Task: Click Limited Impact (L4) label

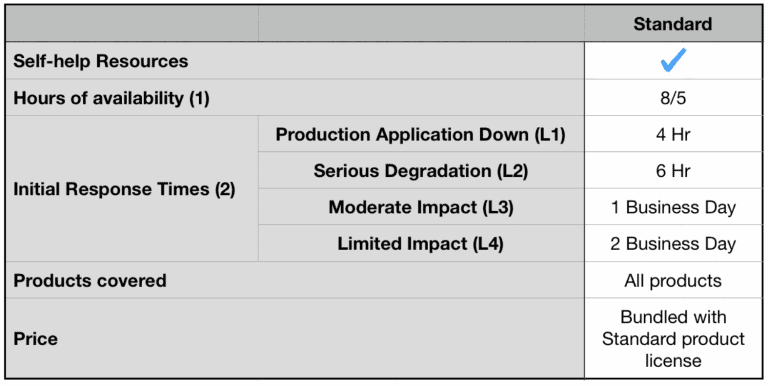Action: 421,243
